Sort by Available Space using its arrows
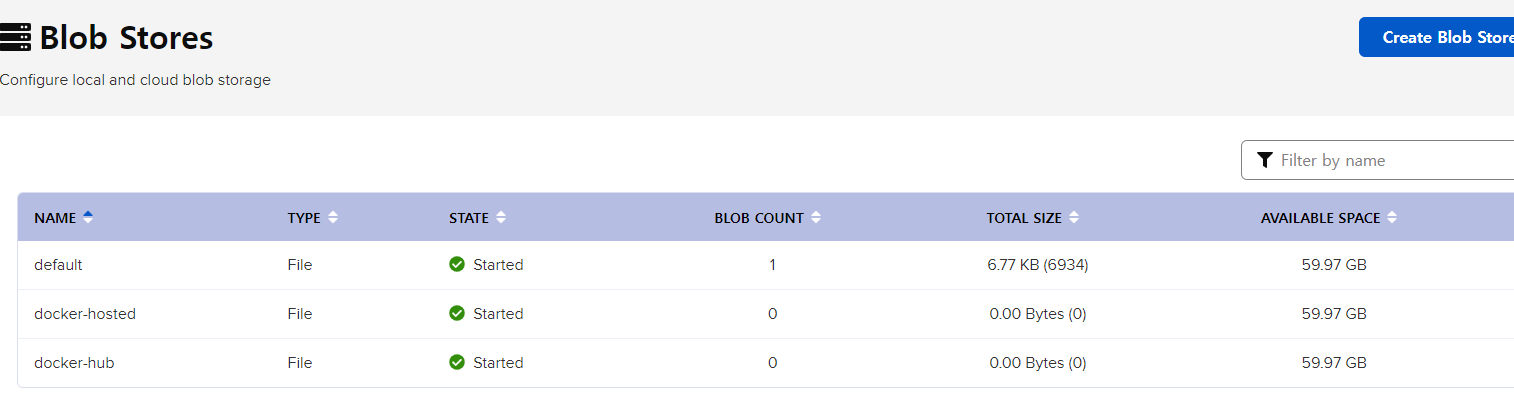 1392,217
